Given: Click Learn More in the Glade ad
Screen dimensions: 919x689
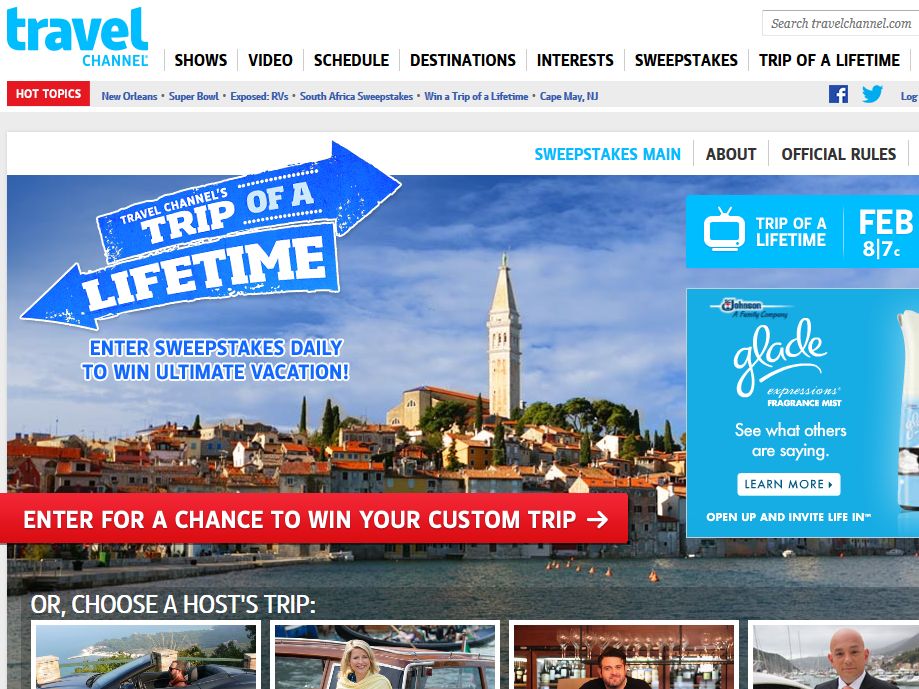Looking at the screenshot, I should 789,485.
